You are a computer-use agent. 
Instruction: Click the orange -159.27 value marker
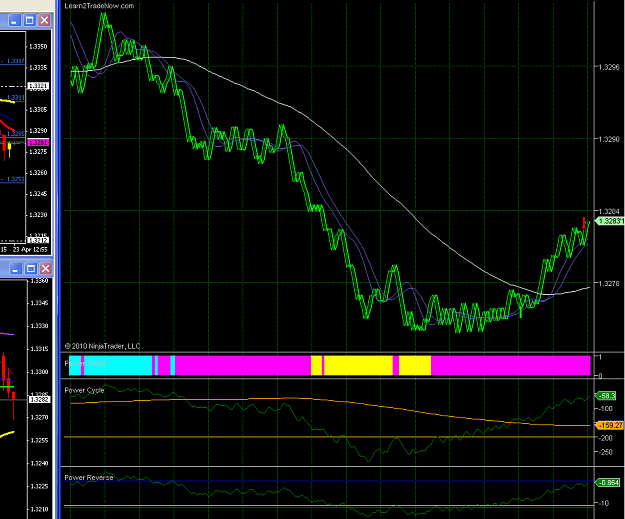pos(609,425)
